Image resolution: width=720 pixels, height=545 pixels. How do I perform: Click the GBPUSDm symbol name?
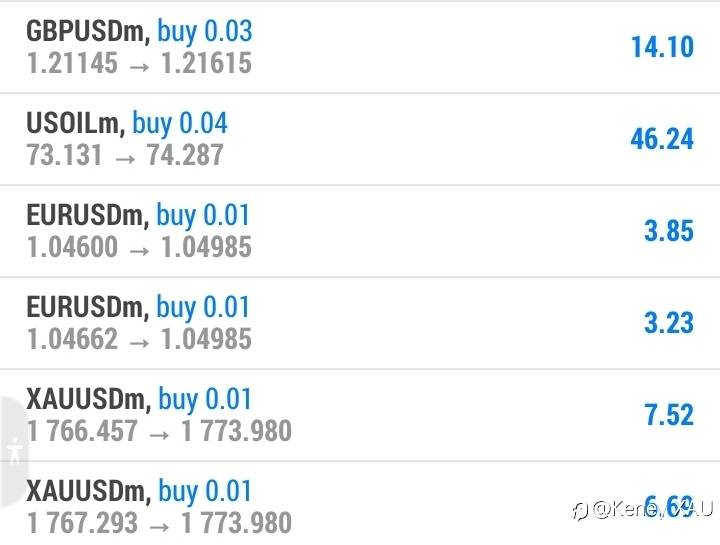coord(88,31)
